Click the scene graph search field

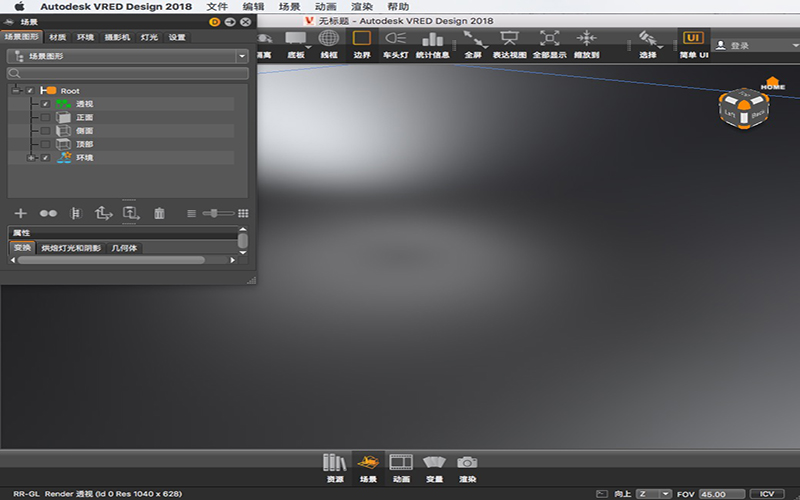[128, 73]
